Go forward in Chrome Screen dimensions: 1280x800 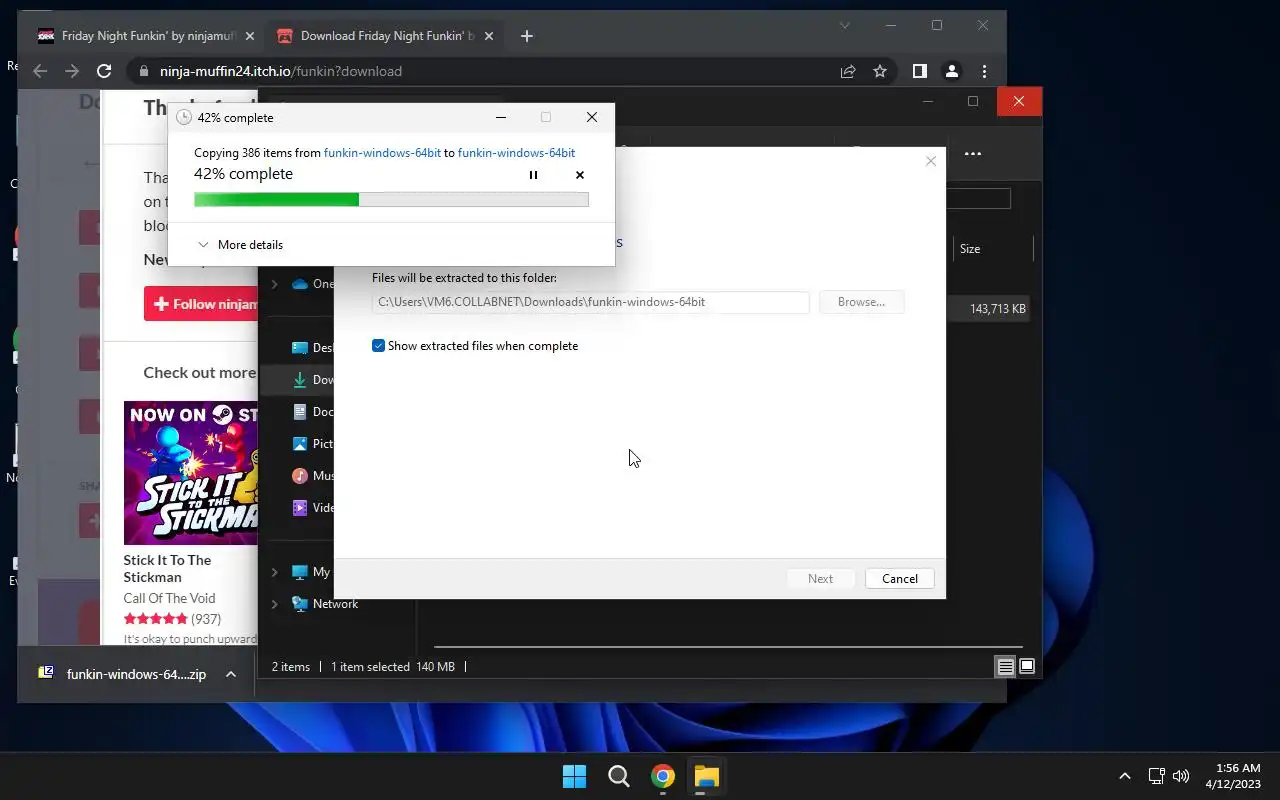pos(72,71)
